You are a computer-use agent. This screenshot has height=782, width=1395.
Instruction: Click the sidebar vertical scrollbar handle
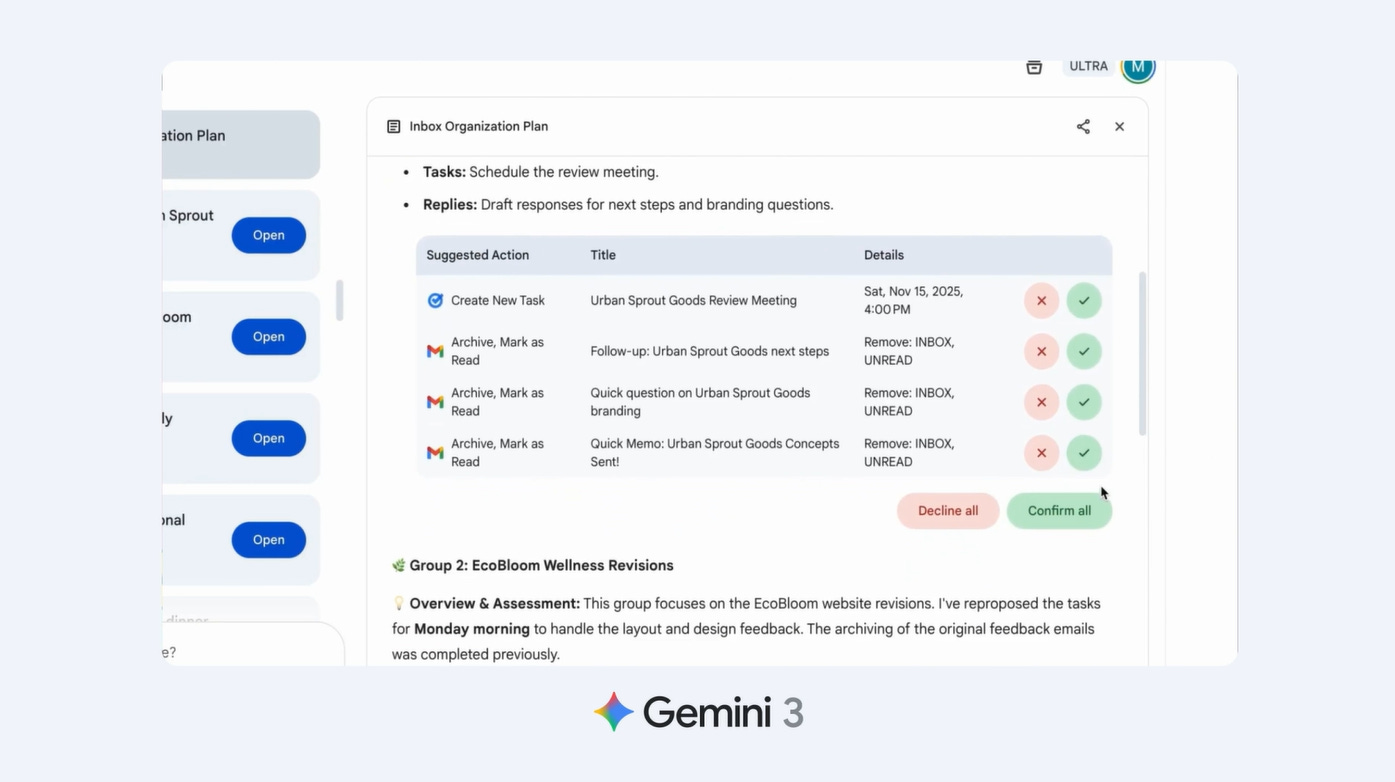(x=340, y=300)
